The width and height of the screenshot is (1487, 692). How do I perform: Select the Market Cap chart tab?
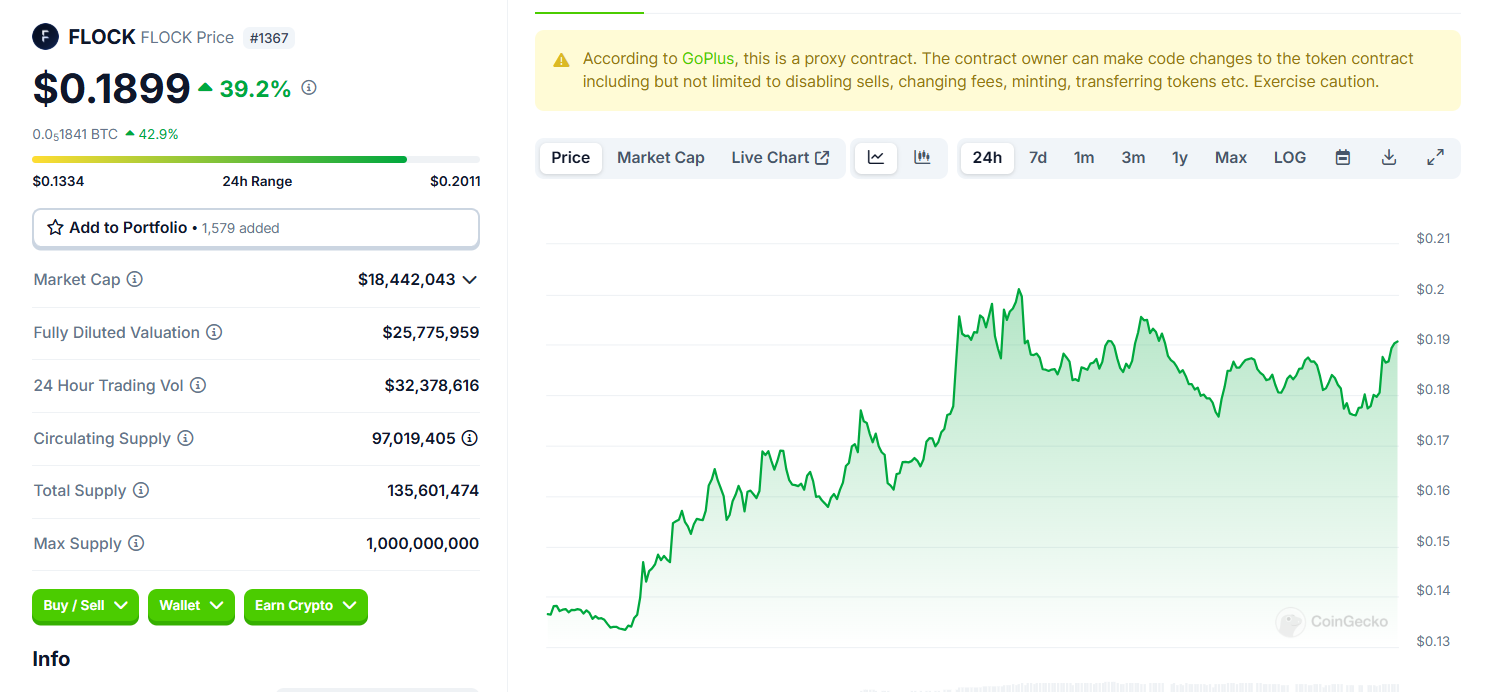tap(661, 158)
